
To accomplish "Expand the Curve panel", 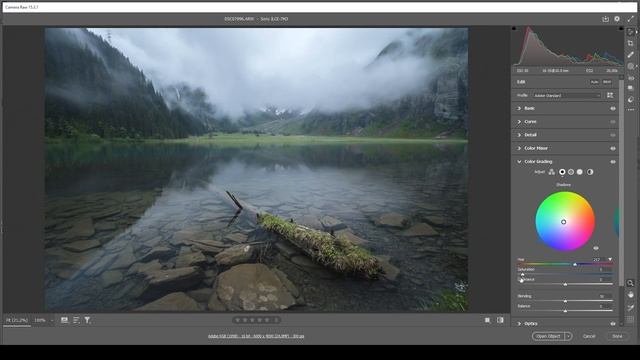I will pos(519,122).
